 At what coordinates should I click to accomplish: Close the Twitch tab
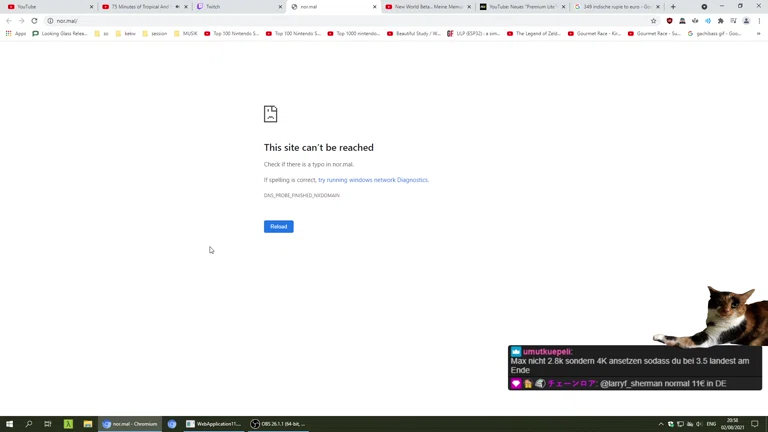tap(280, 7)
